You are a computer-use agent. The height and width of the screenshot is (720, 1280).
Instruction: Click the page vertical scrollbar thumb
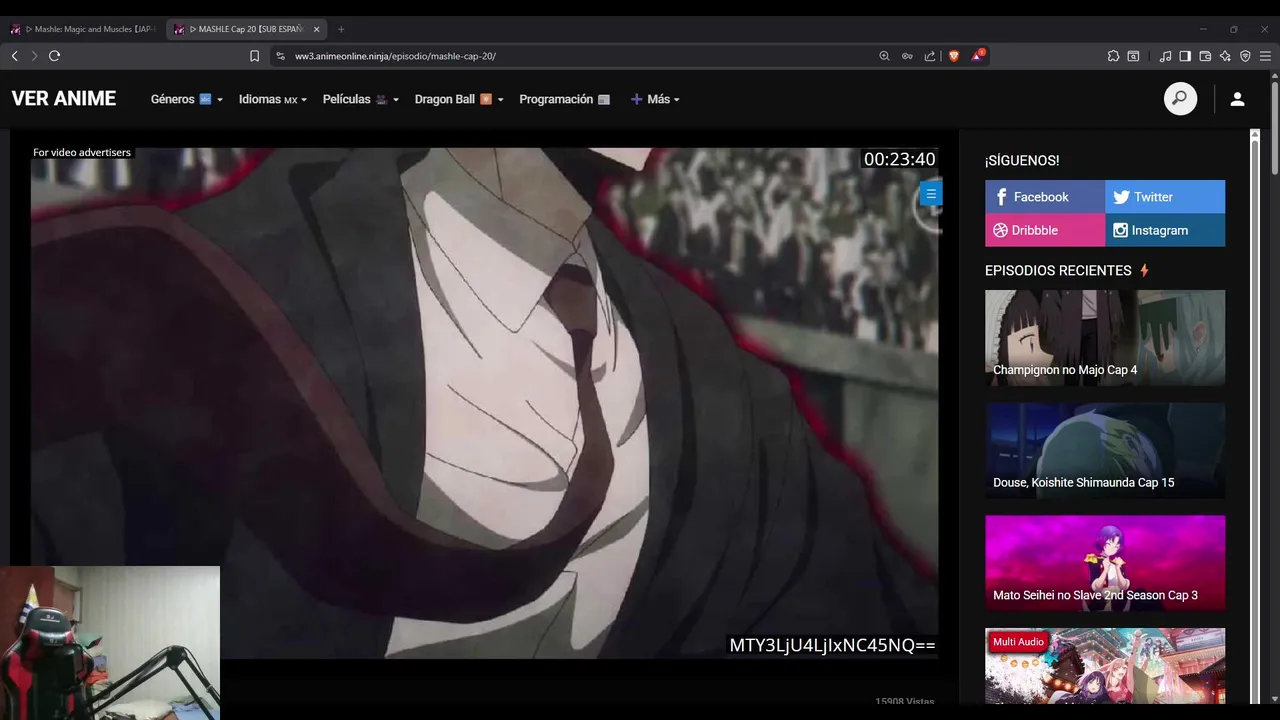tap(1275, 130)
